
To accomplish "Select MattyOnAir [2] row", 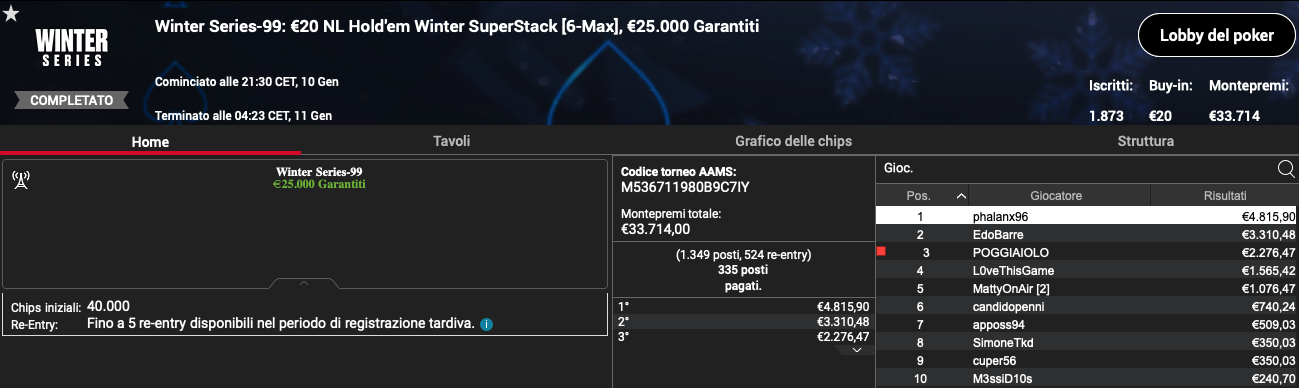I will click(1087, 288).
